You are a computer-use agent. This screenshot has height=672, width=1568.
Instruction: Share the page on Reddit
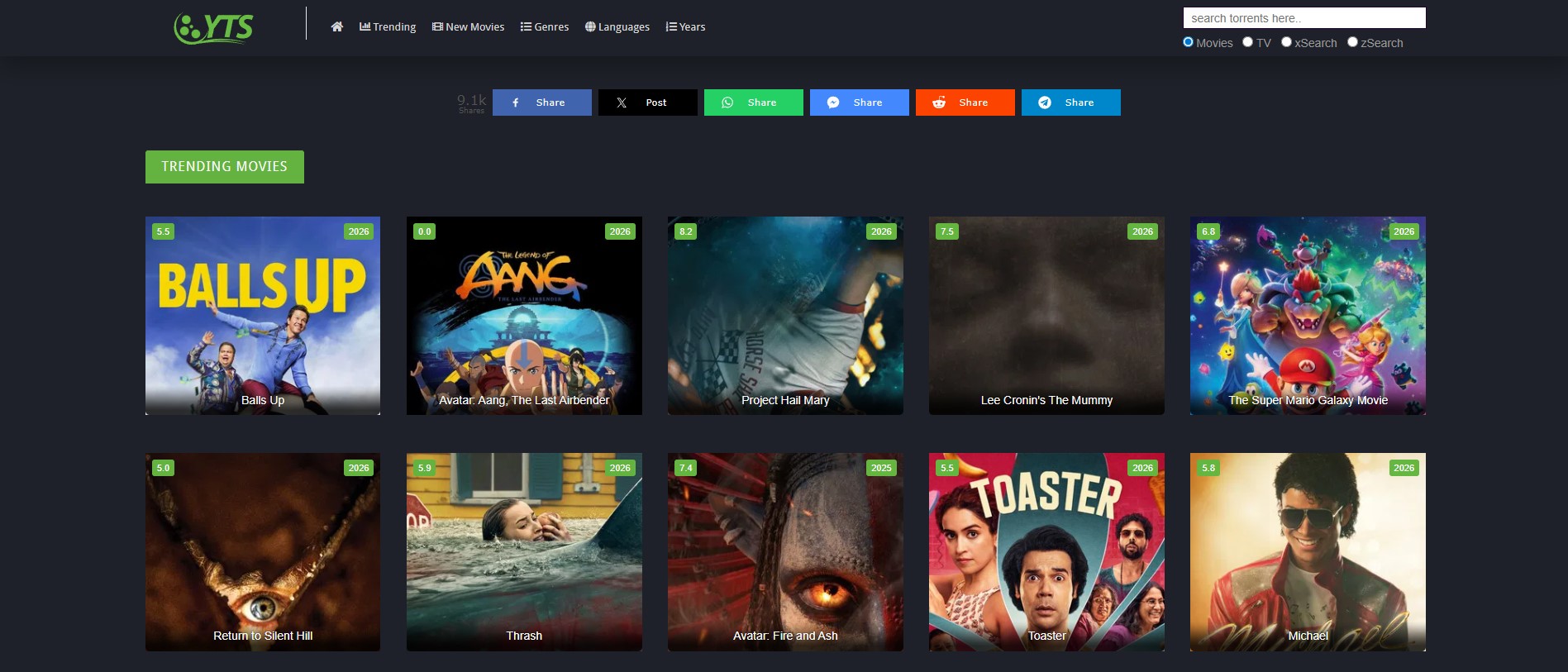coord(965,102)
